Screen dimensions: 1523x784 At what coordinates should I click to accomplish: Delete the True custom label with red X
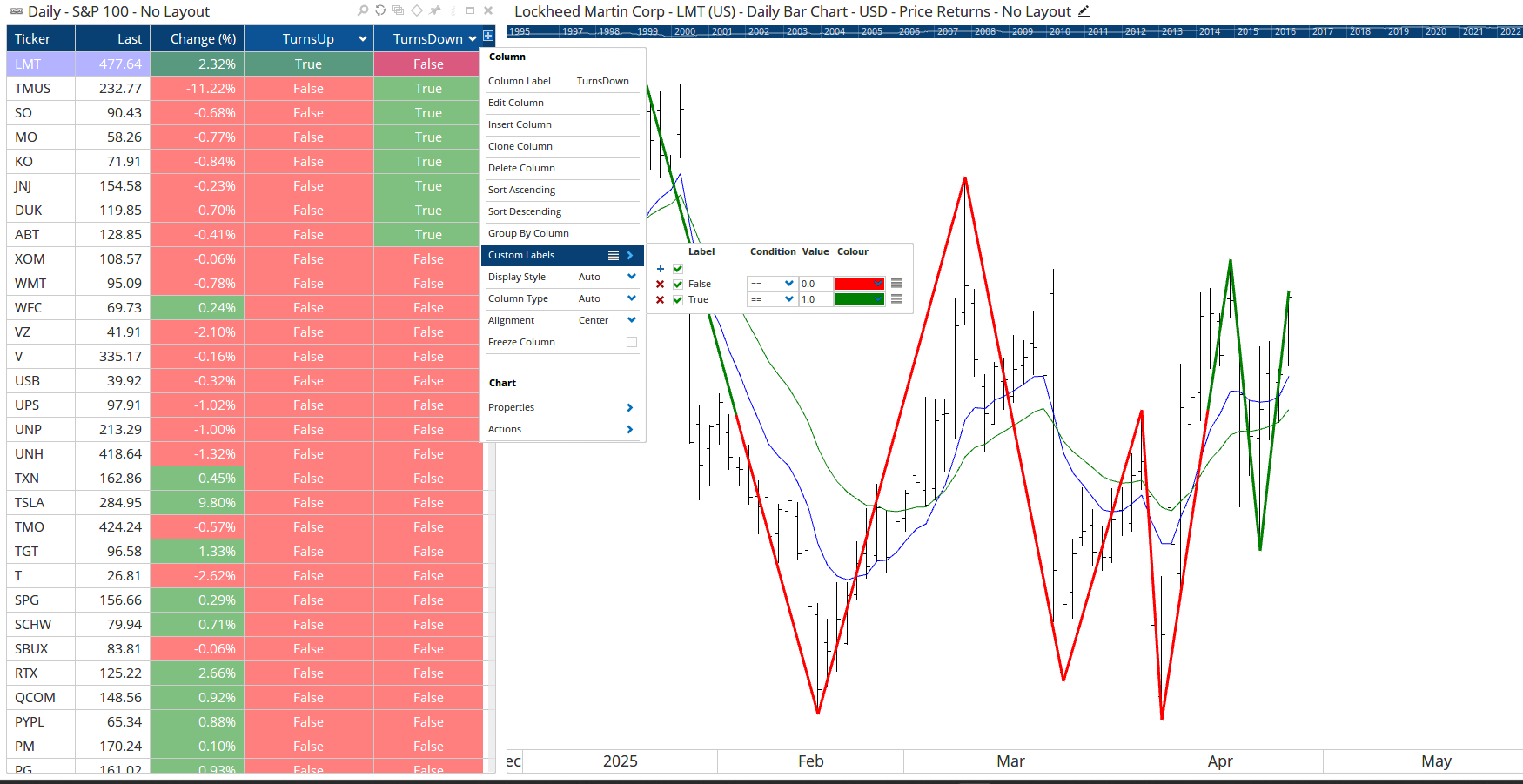click(x=660, y=299)
